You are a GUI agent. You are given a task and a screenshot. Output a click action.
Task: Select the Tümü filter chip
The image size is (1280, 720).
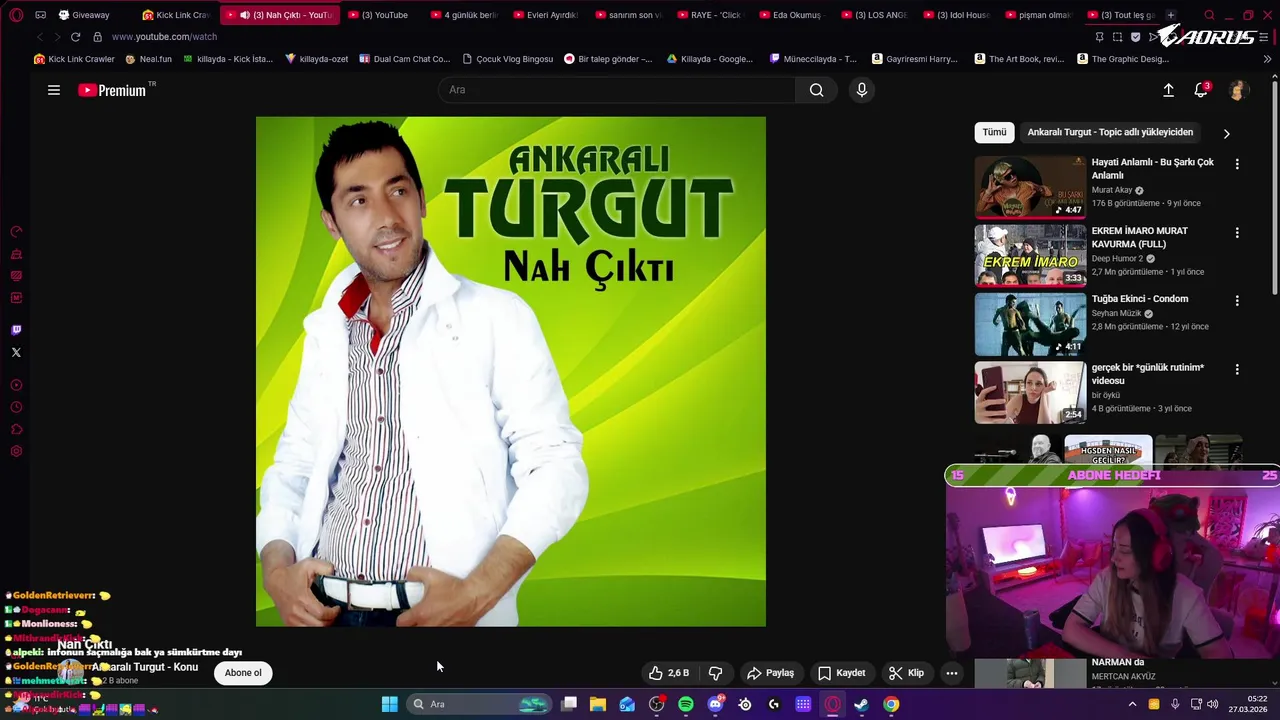[994, 132]
